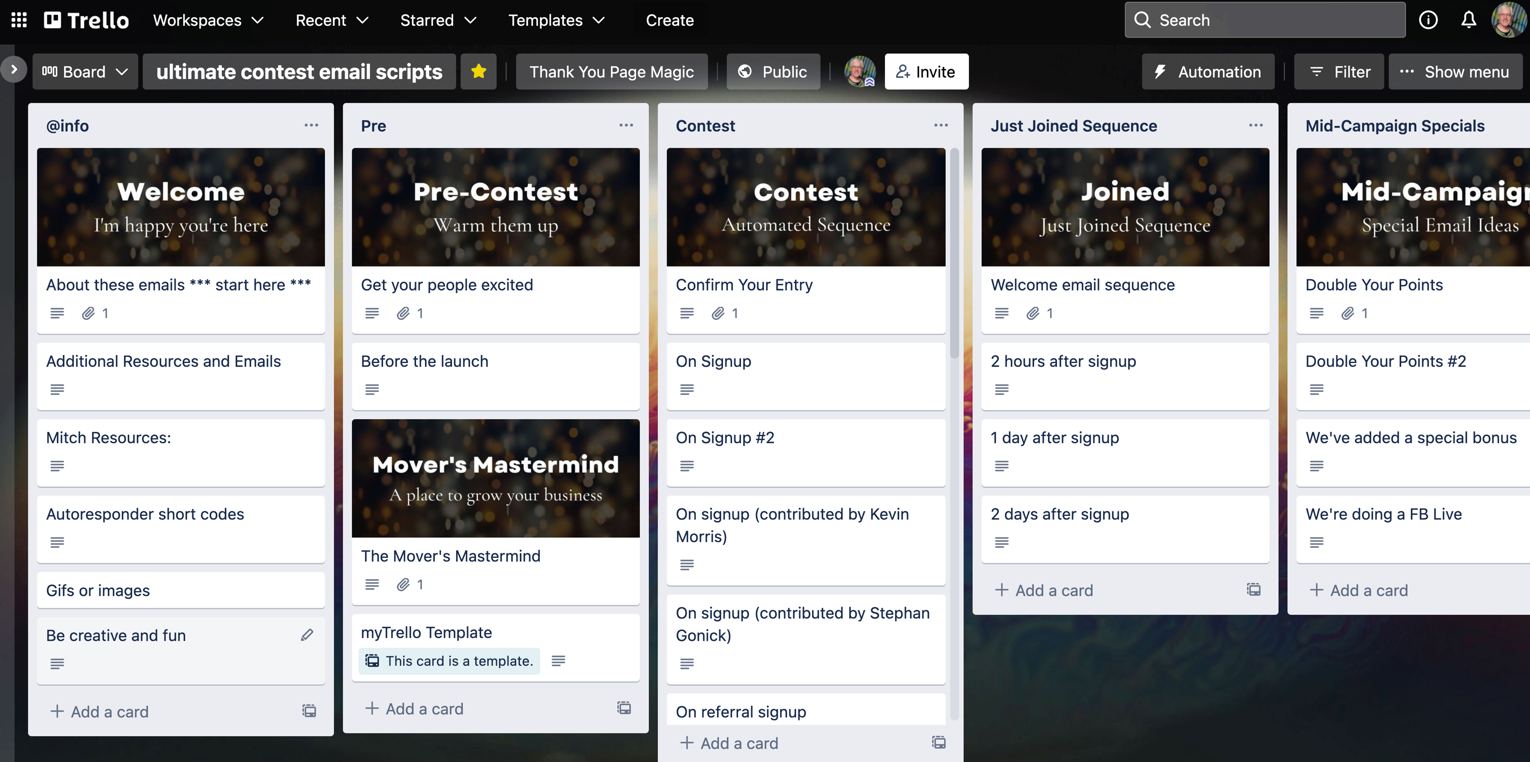1530x762 pixels.
Task: Click the Search input field
Action: 1264,20
